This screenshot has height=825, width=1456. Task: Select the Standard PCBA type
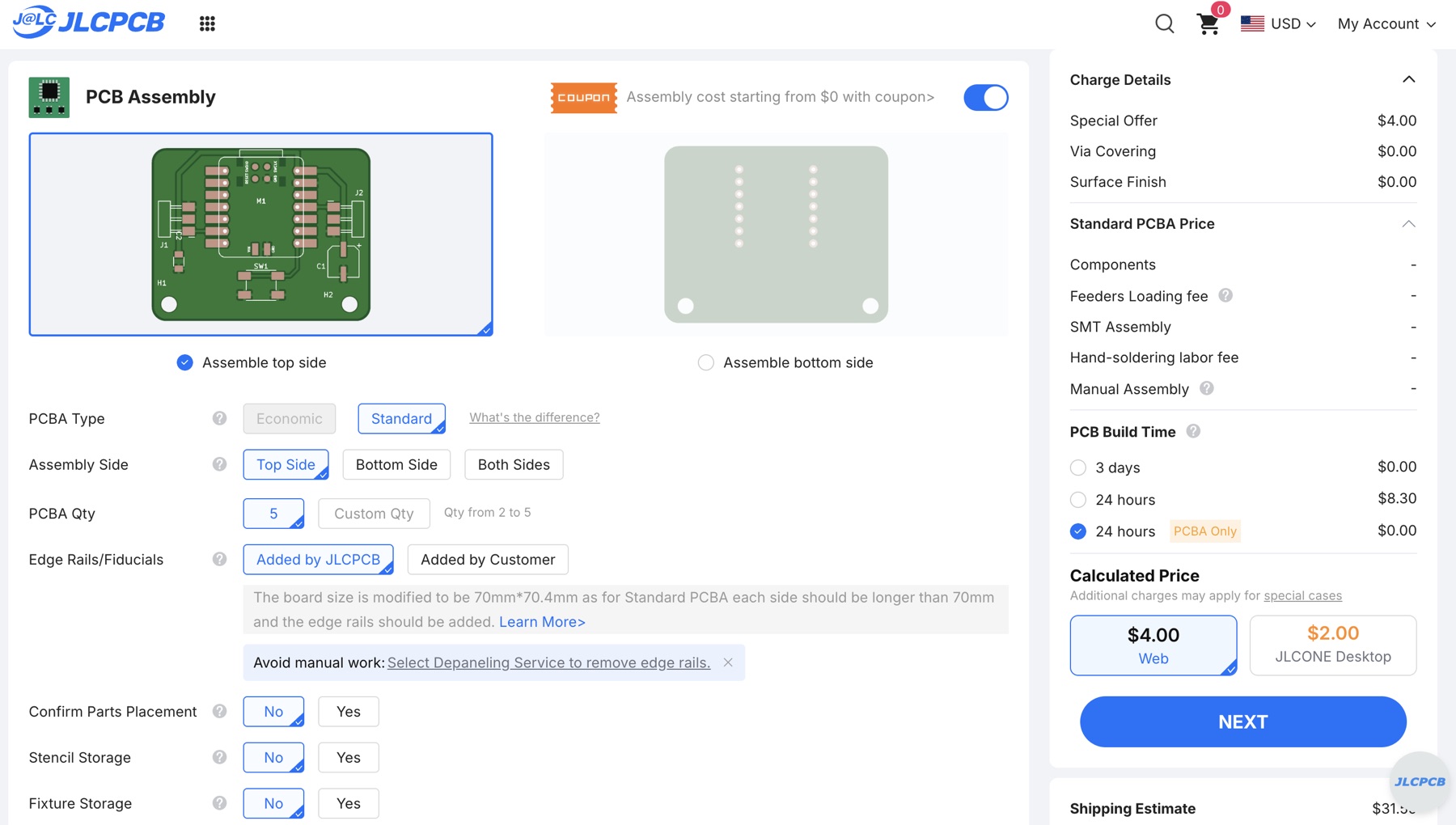point(402,418)
